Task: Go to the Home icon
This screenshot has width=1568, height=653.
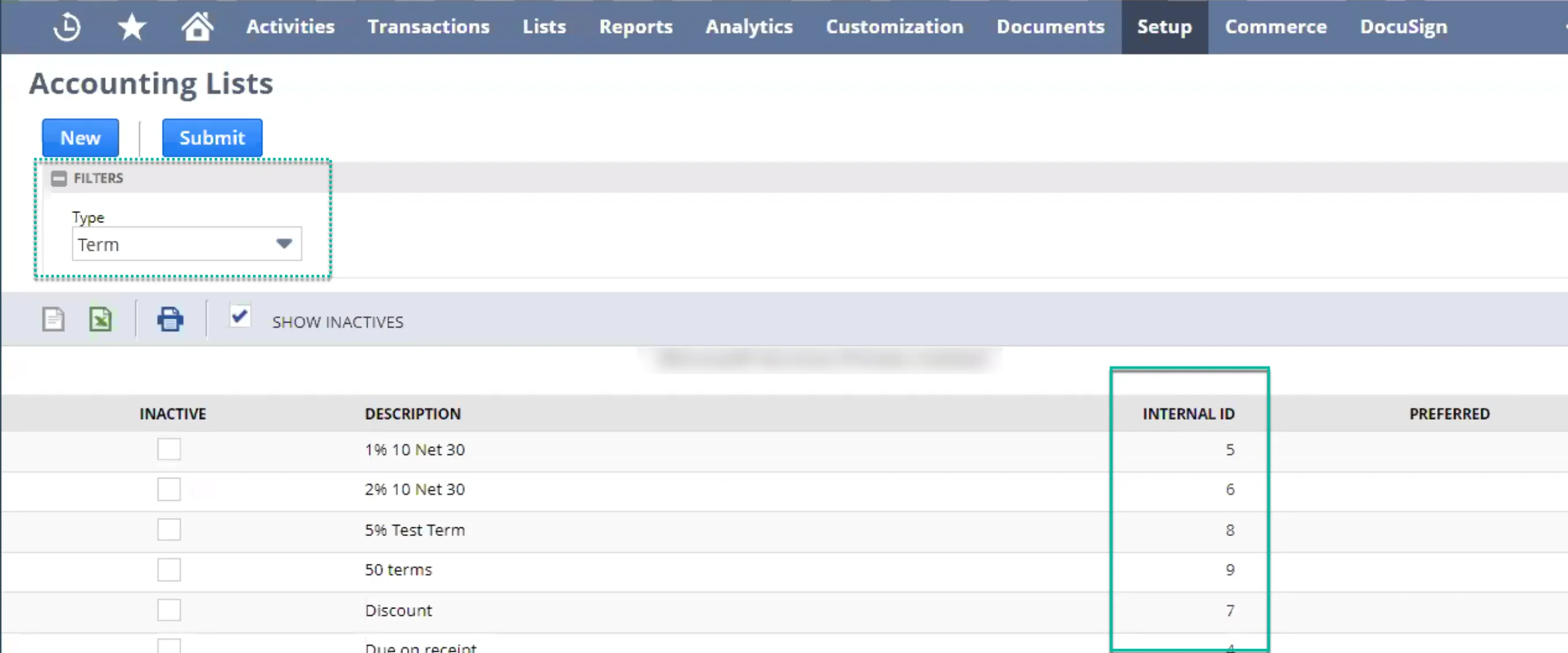Action: click(197, 27)
